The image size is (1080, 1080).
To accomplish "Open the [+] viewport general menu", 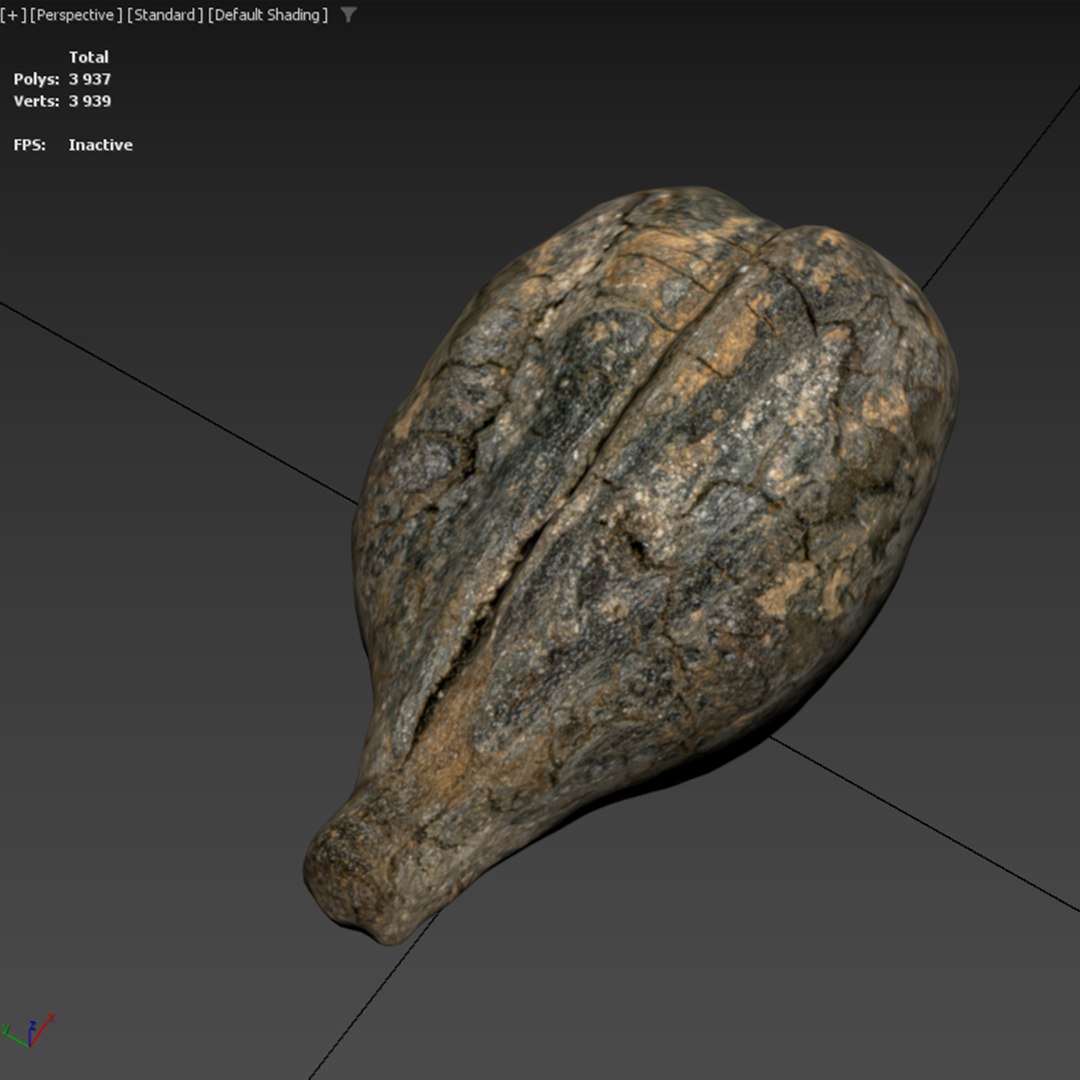I will pyautogui.click(x=14, y=15).
